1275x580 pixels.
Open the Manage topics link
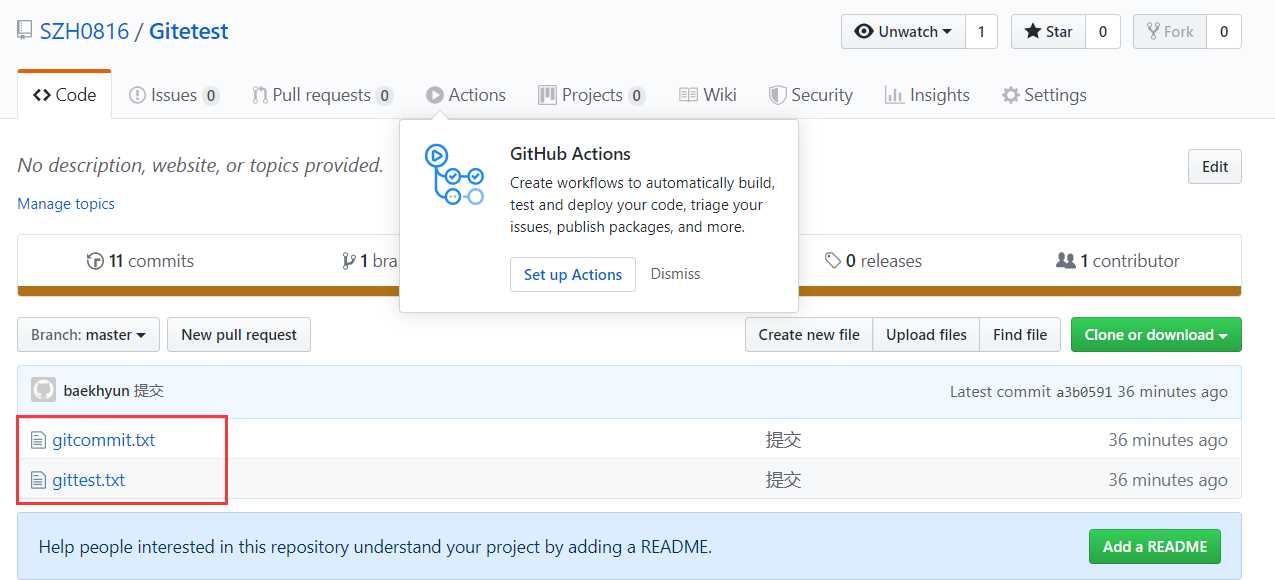point(66,204)
